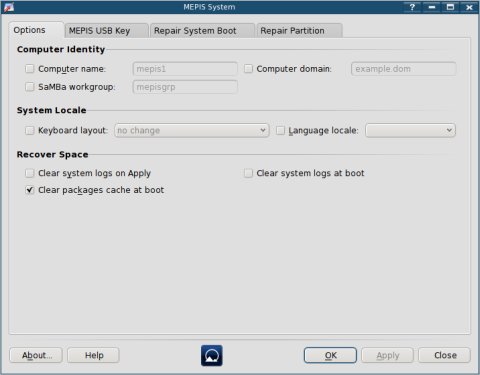Check Clear system logs on Apply
The height and width of the screenshot is (375, 480).
tap(30, 173)
